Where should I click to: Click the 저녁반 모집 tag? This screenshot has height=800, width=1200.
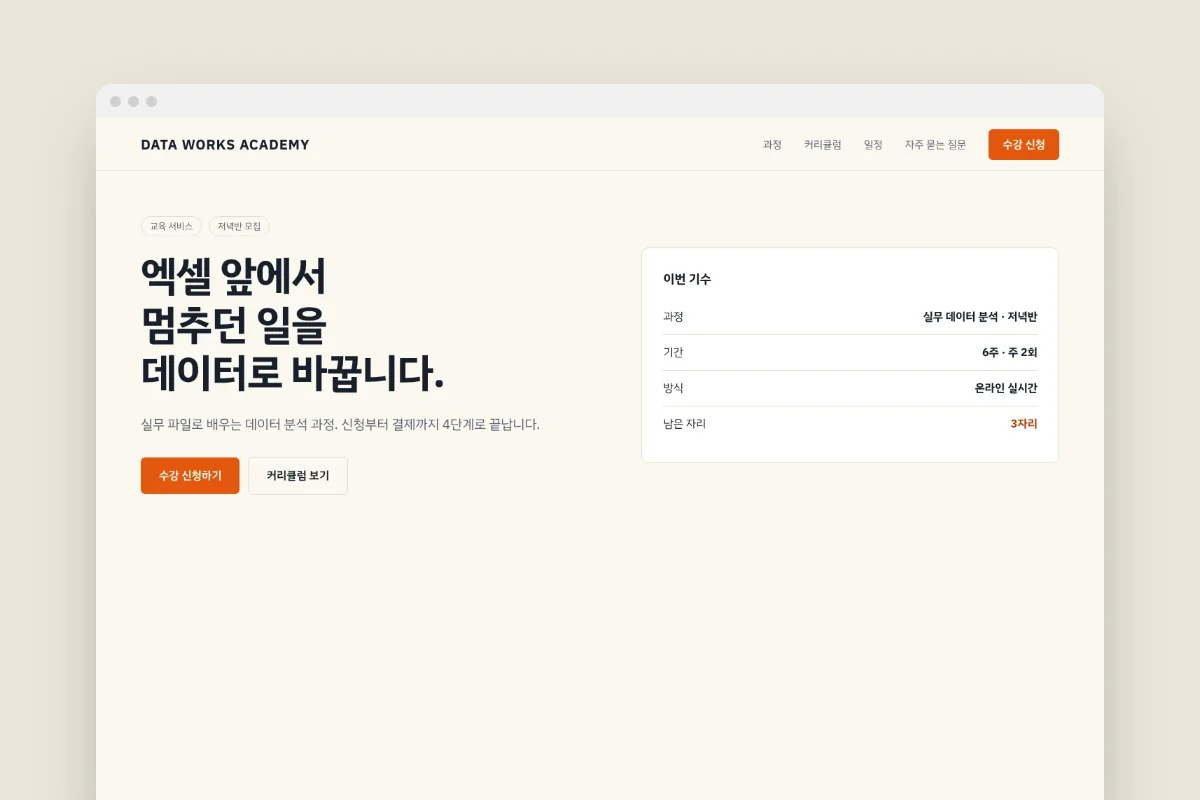(x=239, y=227)
